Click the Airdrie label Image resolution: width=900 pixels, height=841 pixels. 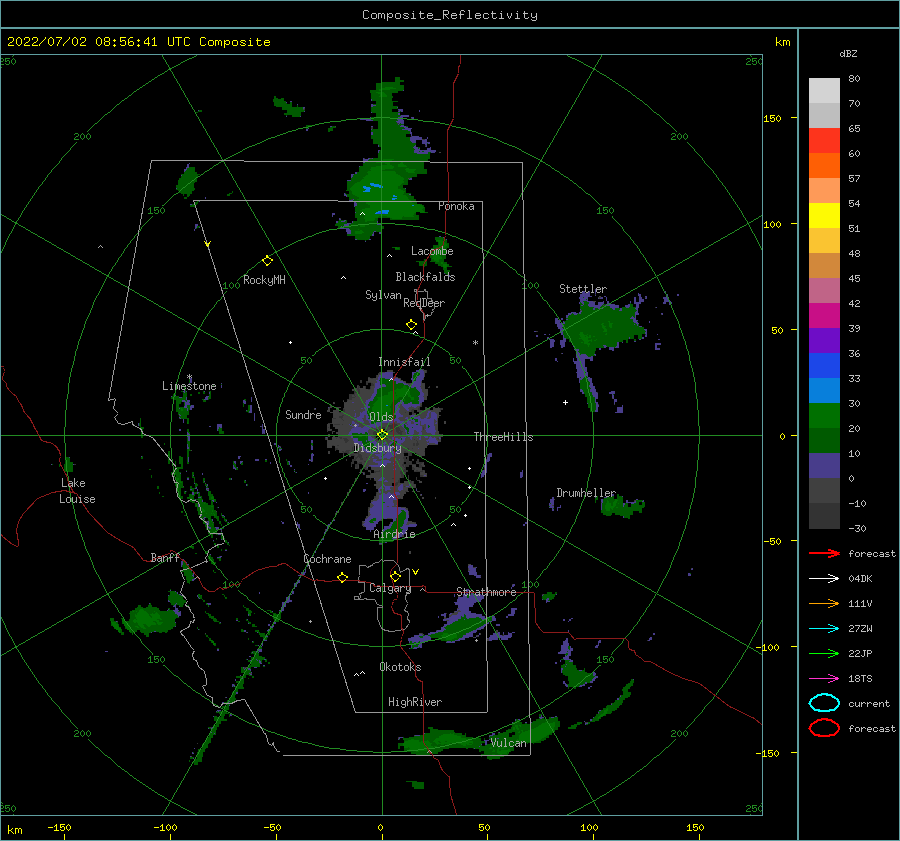[x=394, y=534]
